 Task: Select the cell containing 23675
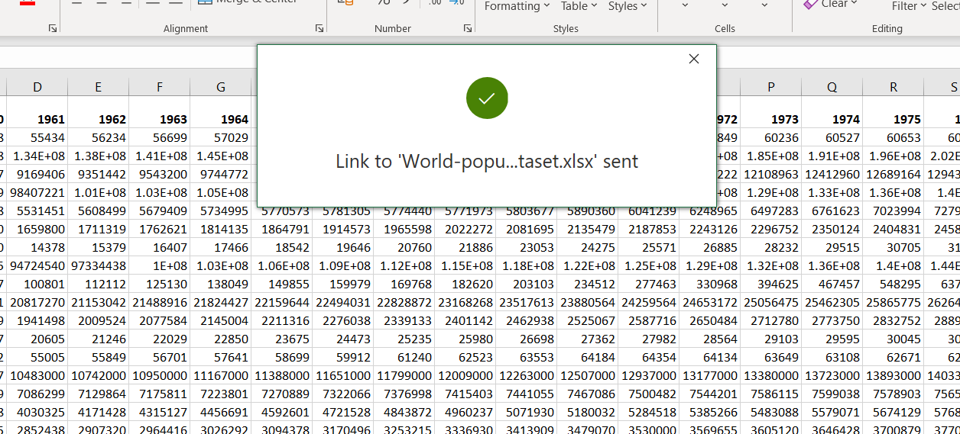point(282,340)
